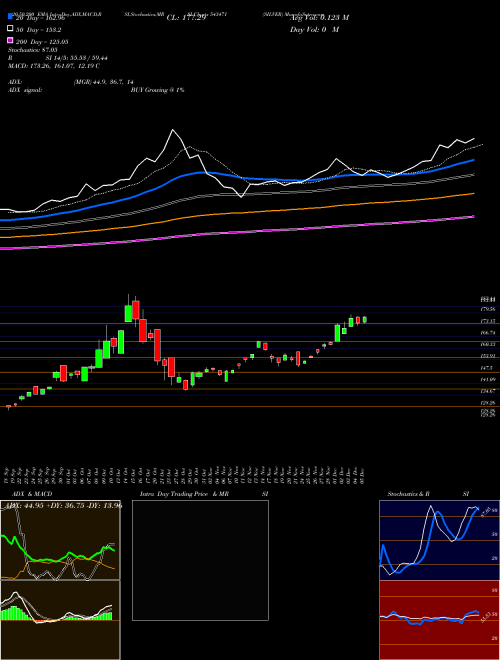Click the peak of the white price line
Screen dimensions: 500x660
click(x=172, y=130)
